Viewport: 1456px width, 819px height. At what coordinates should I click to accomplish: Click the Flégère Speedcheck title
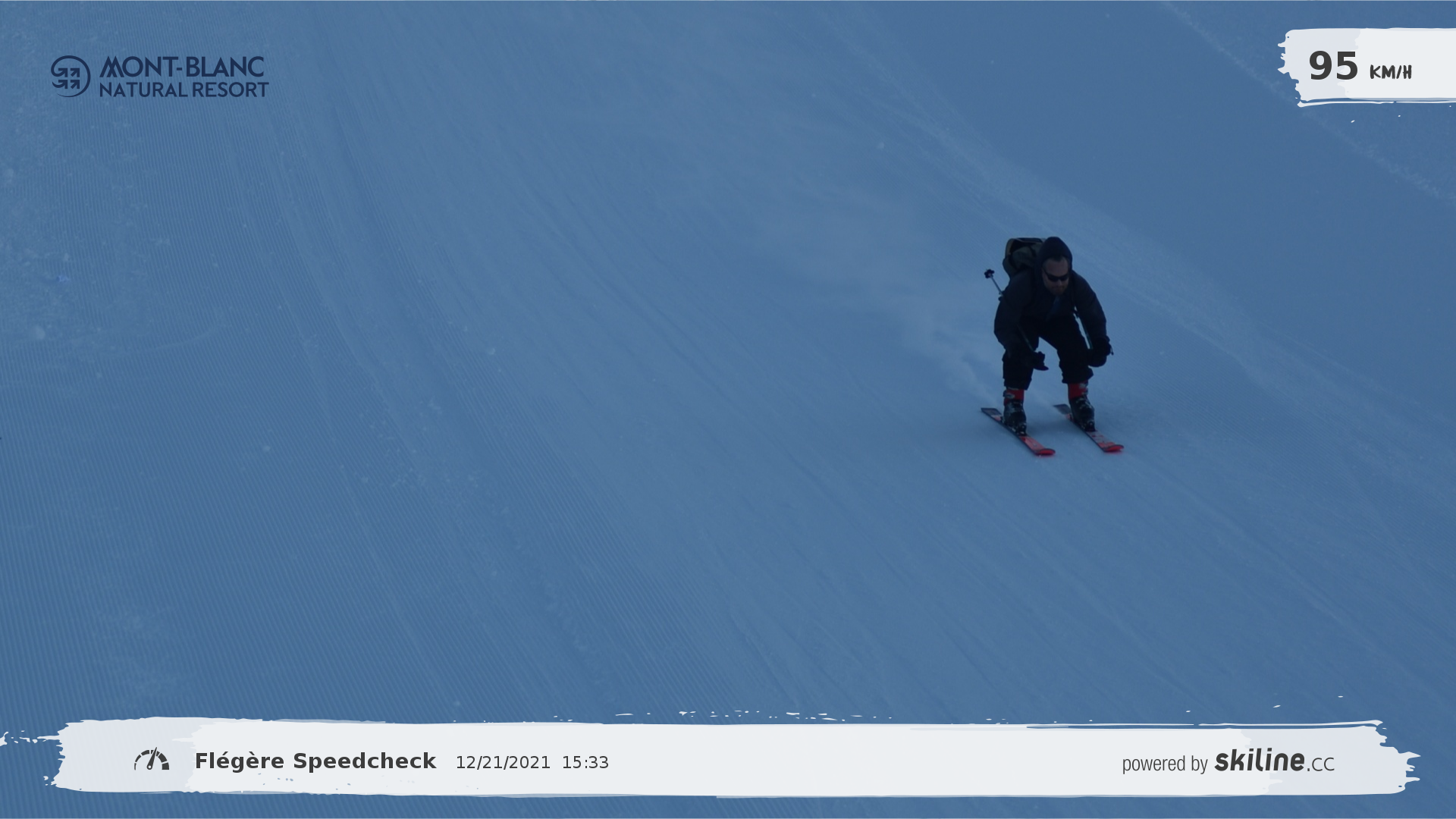click(315, 761)
